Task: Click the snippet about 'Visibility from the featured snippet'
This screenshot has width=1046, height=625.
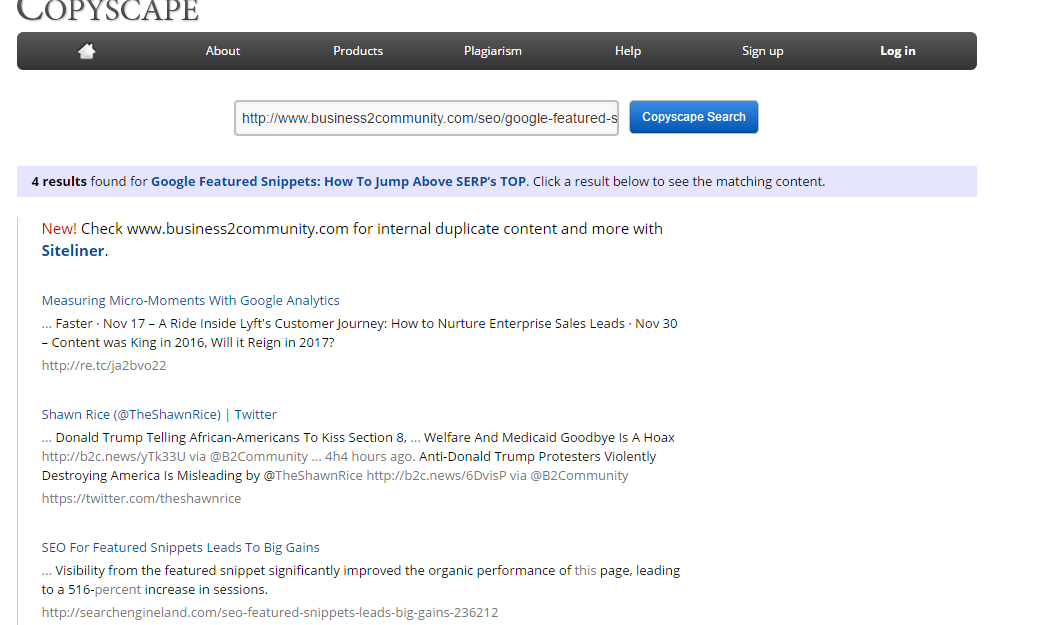Action: (x=361, y=580)
